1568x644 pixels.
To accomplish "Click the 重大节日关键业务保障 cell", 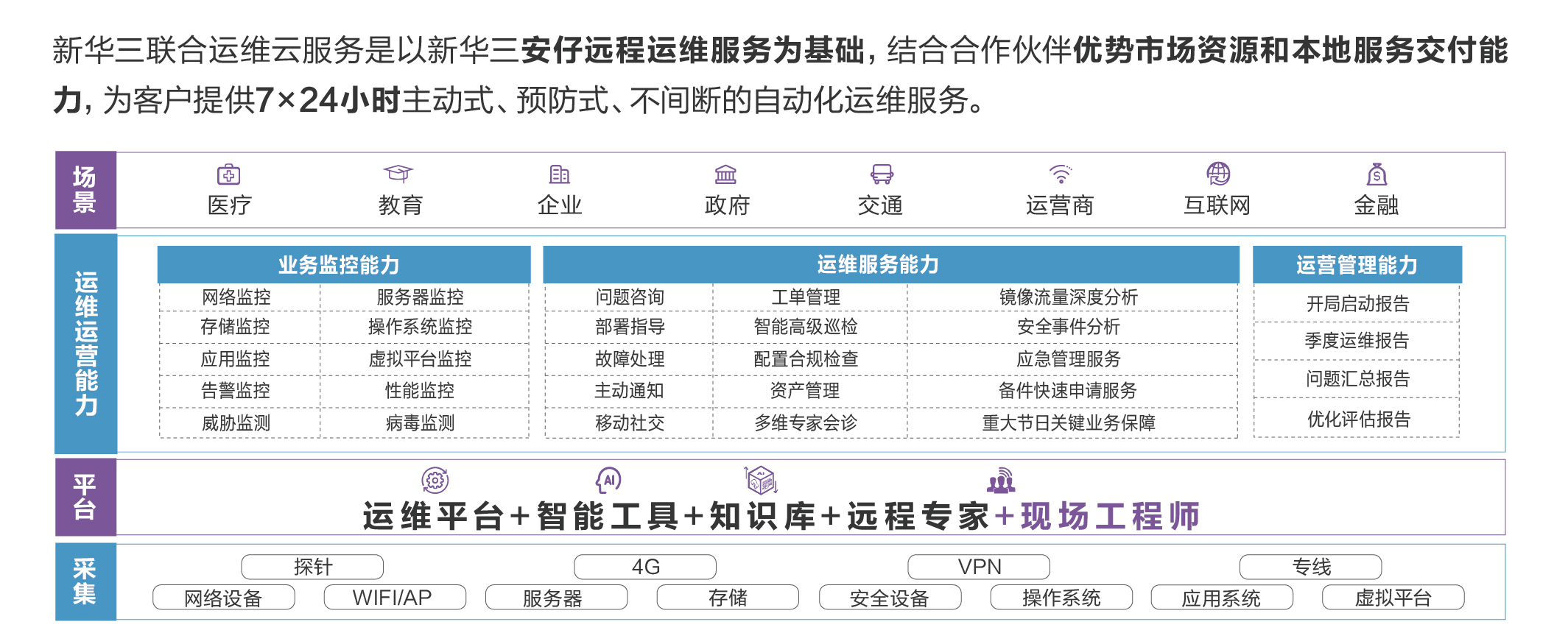I will (x=1072, y=423).
